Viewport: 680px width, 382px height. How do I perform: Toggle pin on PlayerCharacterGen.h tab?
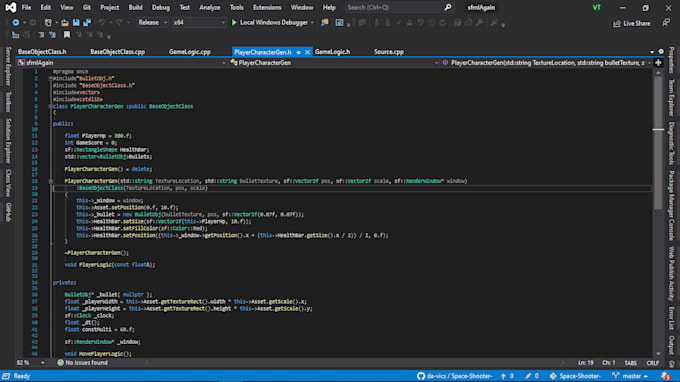298,52
